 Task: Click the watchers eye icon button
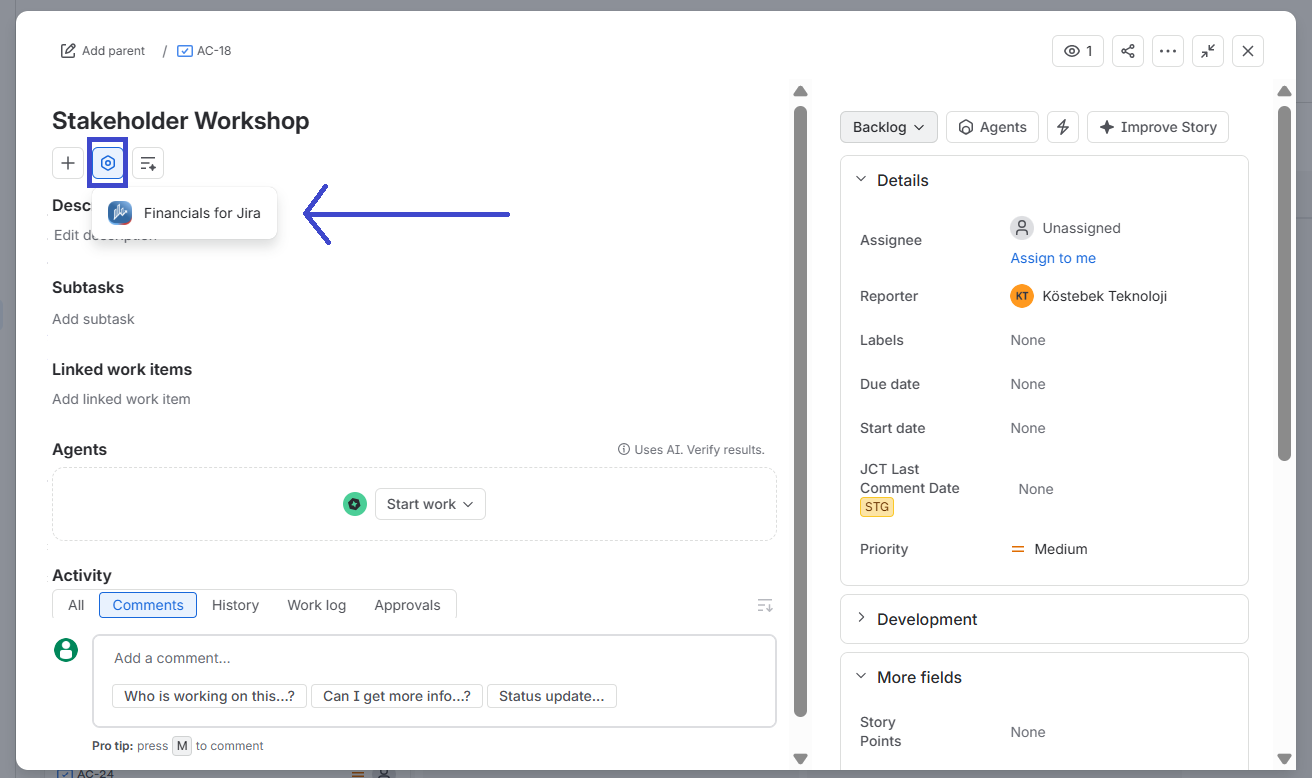point(1078,51)
